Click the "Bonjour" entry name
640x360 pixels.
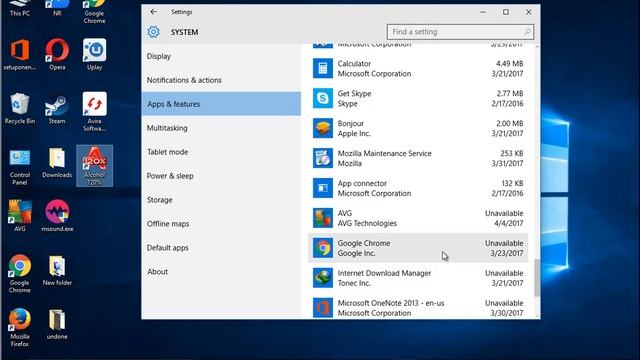coord(351,123)
